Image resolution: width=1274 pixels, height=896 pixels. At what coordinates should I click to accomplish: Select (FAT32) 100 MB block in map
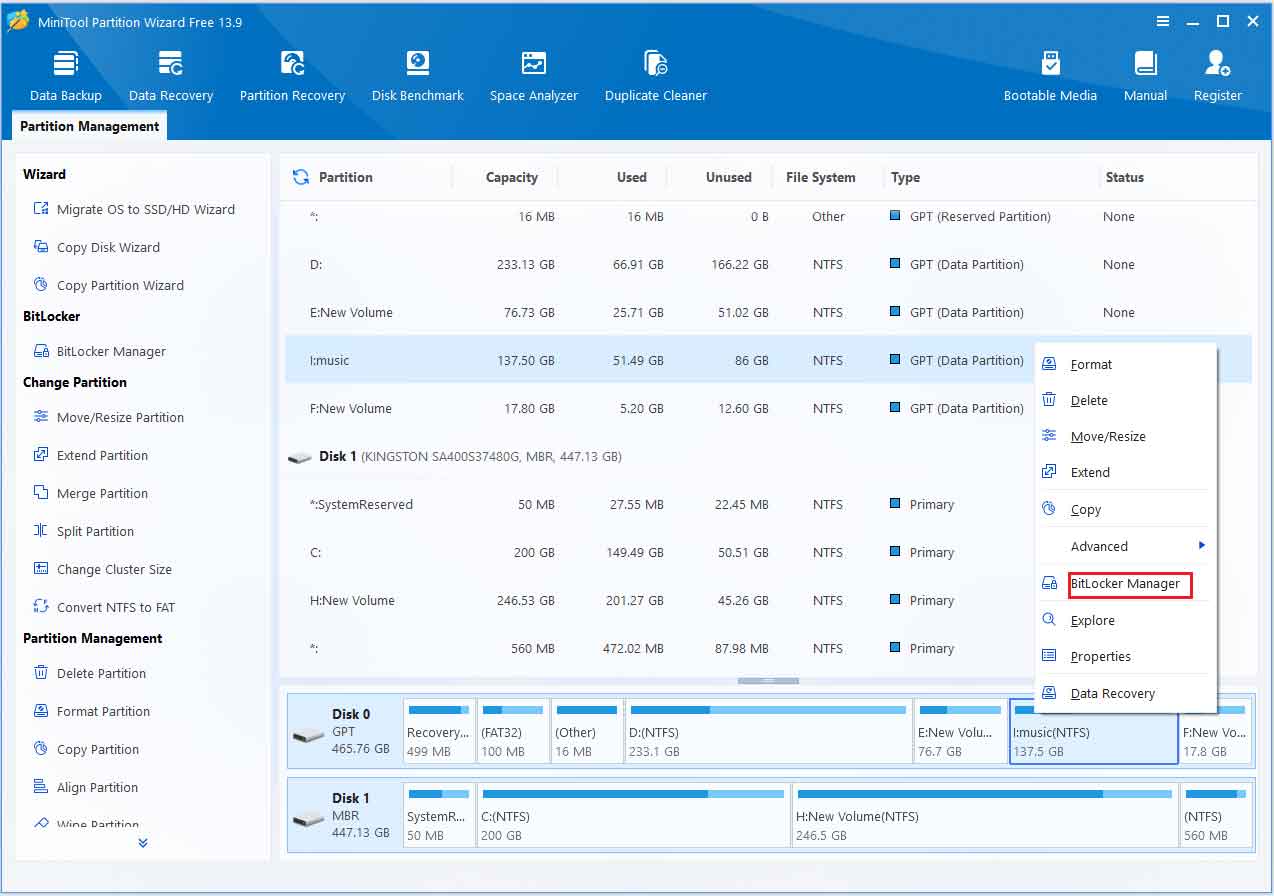[x=513, y=732]
